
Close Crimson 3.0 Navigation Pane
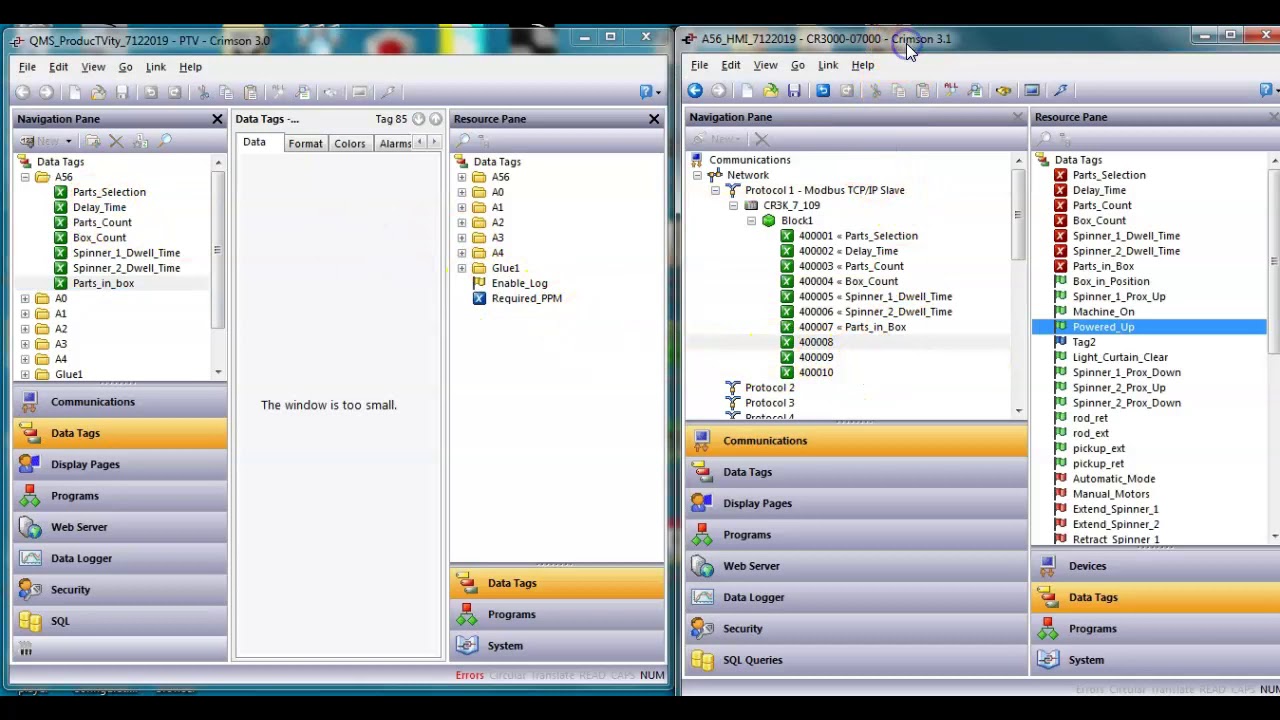(217, 119)
